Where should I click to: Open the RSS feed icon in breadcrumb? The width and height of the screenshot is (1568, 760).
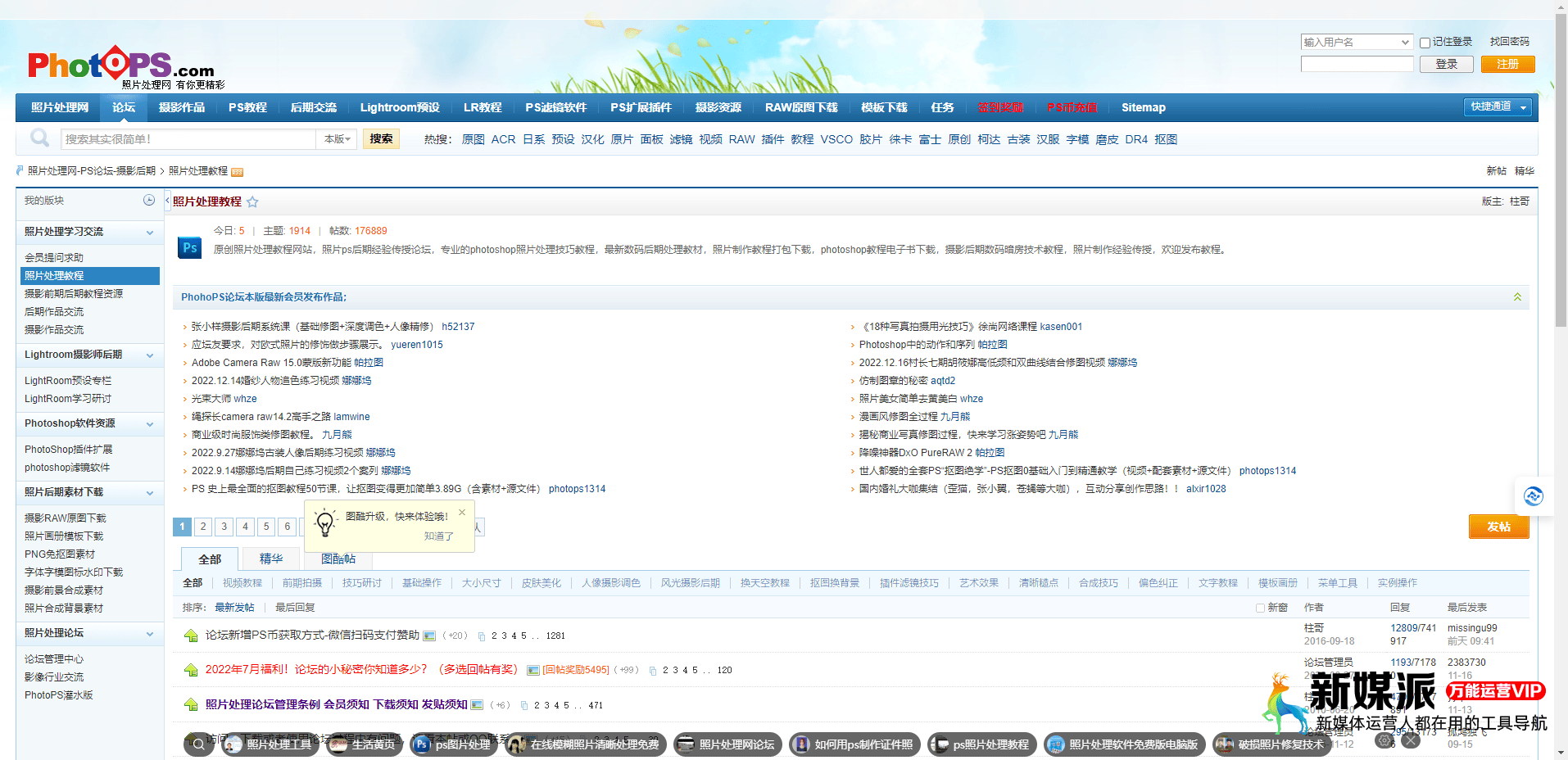pos(238,172)
